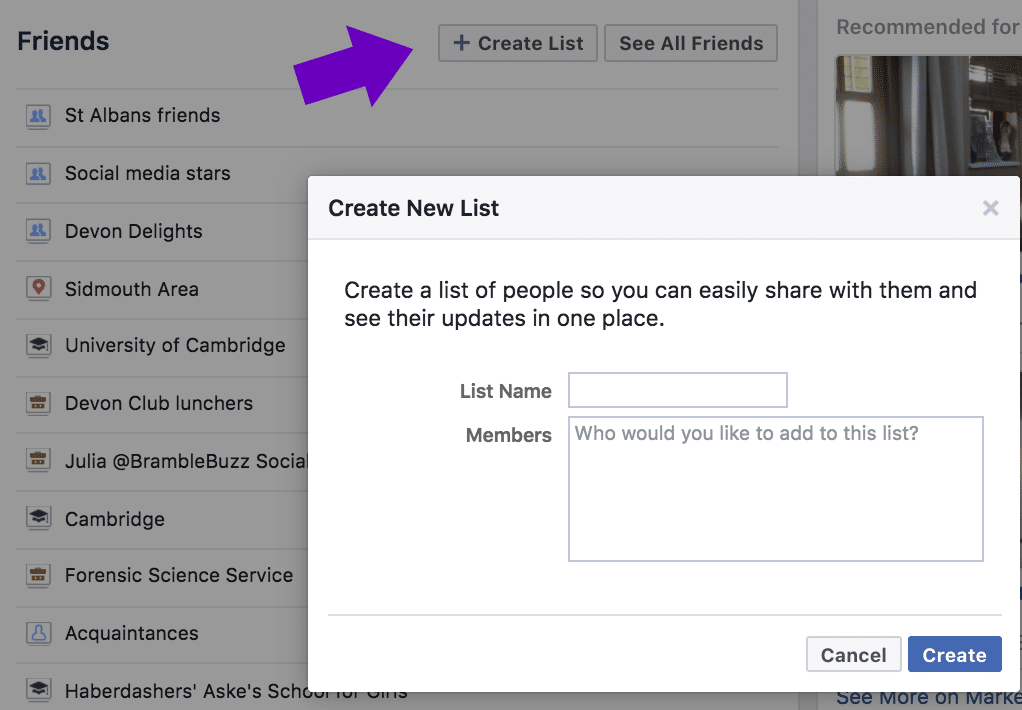Click the University of Cambridge graduation cap icon
1022x710 pixels.
[x=38, y=345]
